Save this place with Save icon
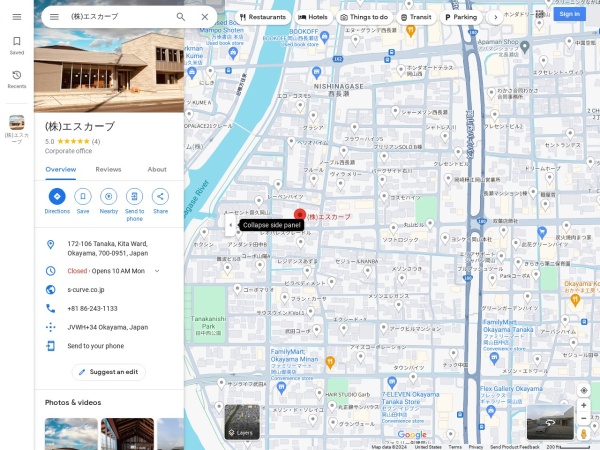600x450 pixels. tap(83, 201)
